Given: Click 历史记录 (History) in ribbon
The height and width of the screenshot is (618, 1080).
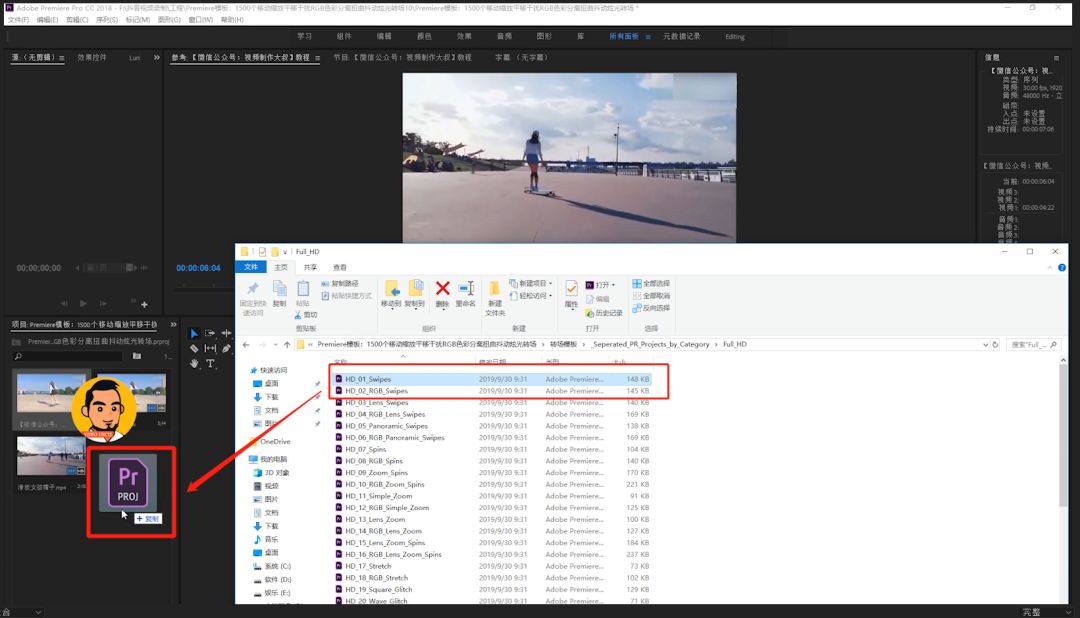Looking at the screenshot, I should (x=604, y=313).
